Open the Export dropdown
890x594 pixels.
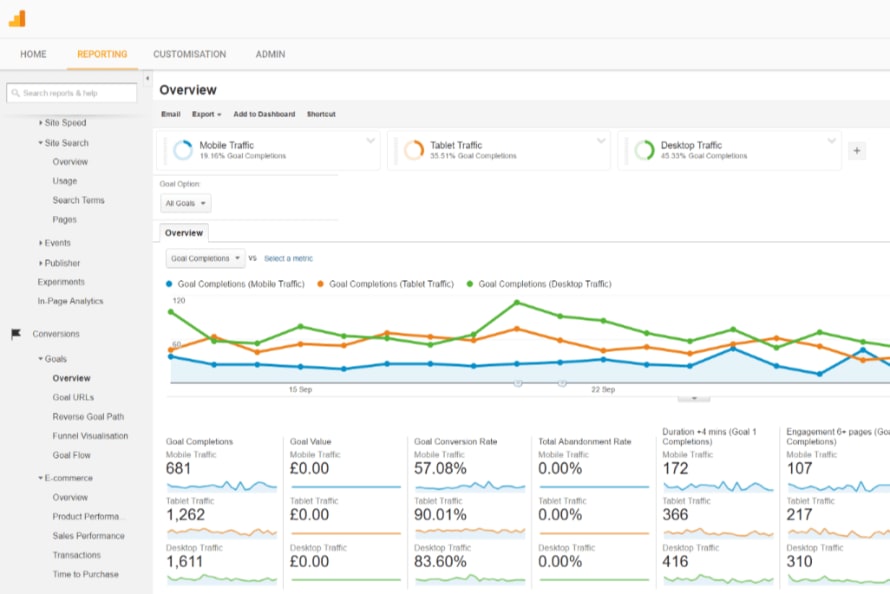point(206,115)
